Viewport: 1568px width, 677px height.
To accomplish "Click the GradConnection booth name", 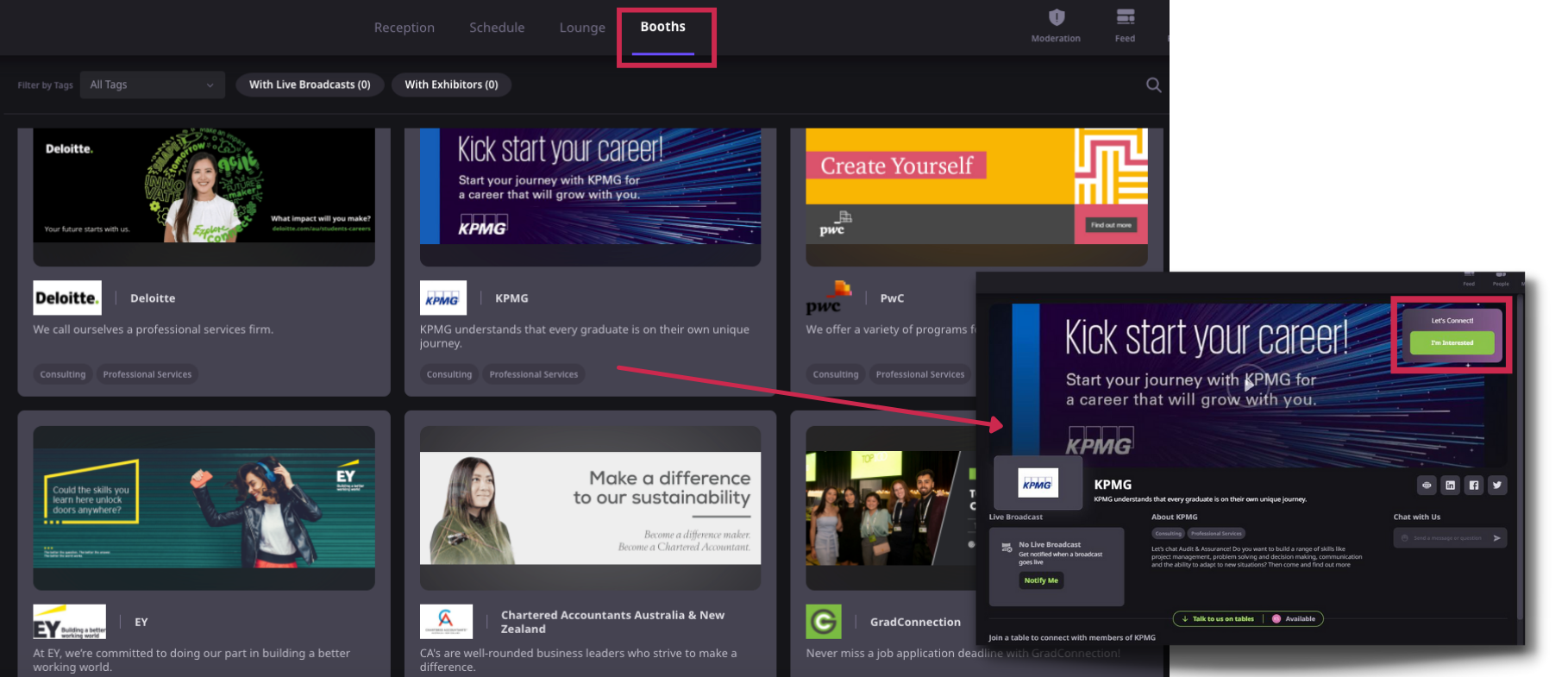I will pos(915,622).
